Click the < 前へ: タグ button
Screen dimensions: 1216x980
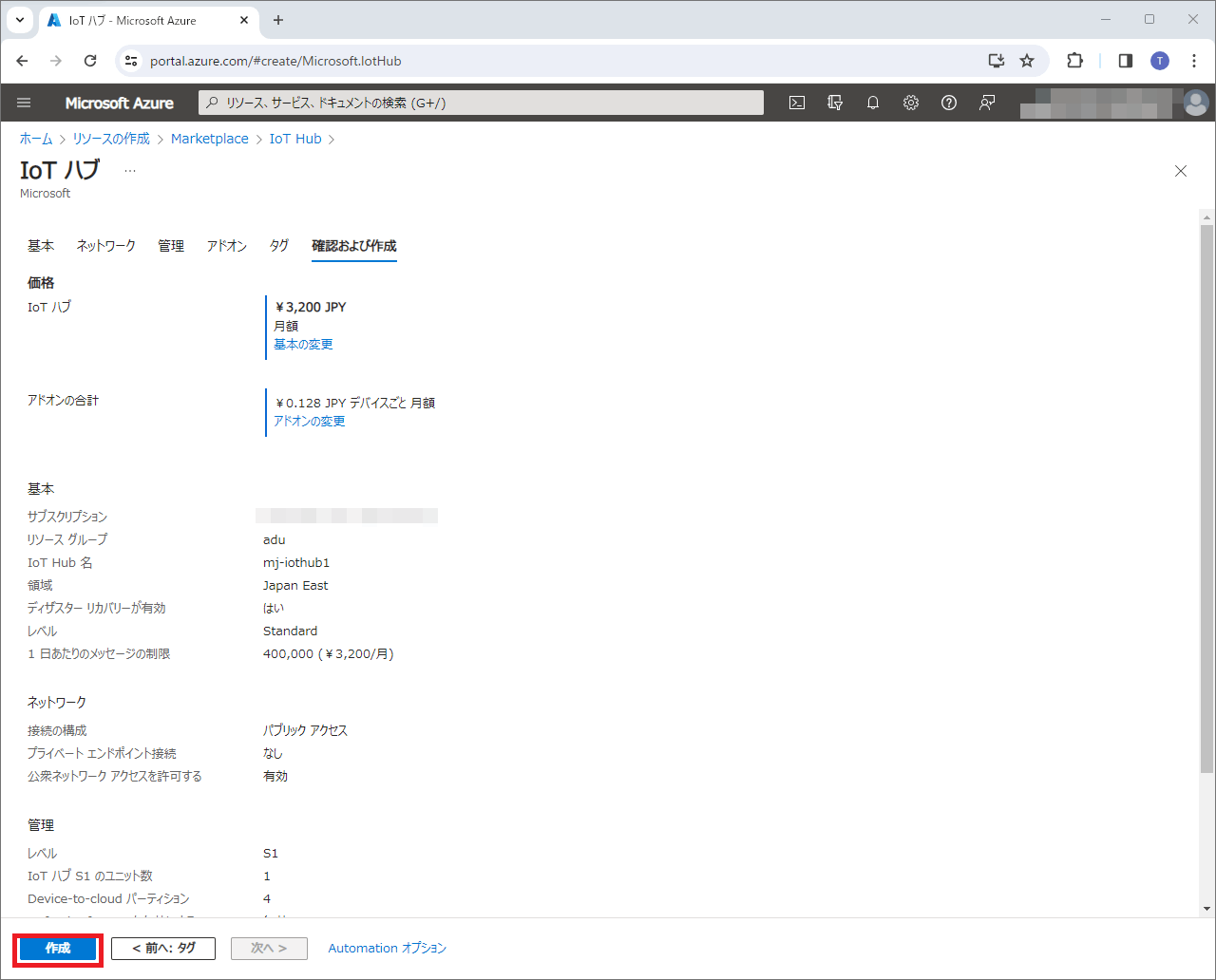(163, 949)
